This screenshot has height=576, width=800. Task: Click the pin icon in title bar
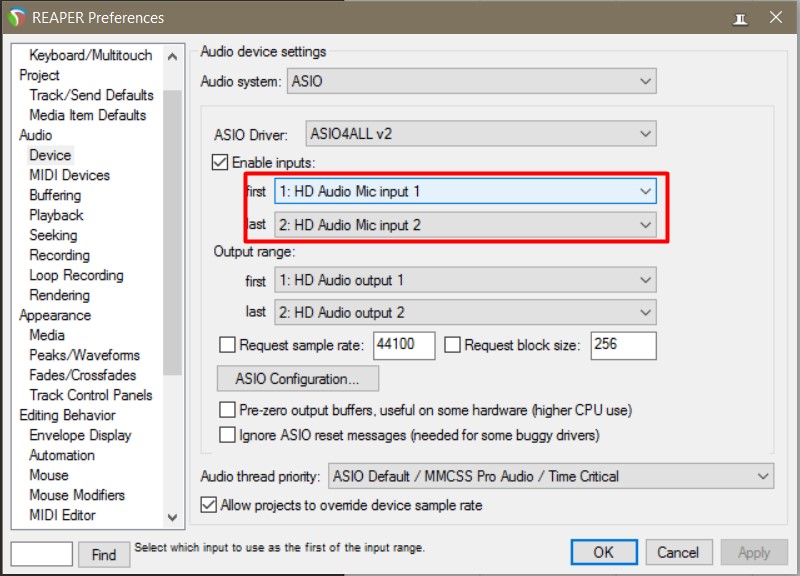[740, 18]
